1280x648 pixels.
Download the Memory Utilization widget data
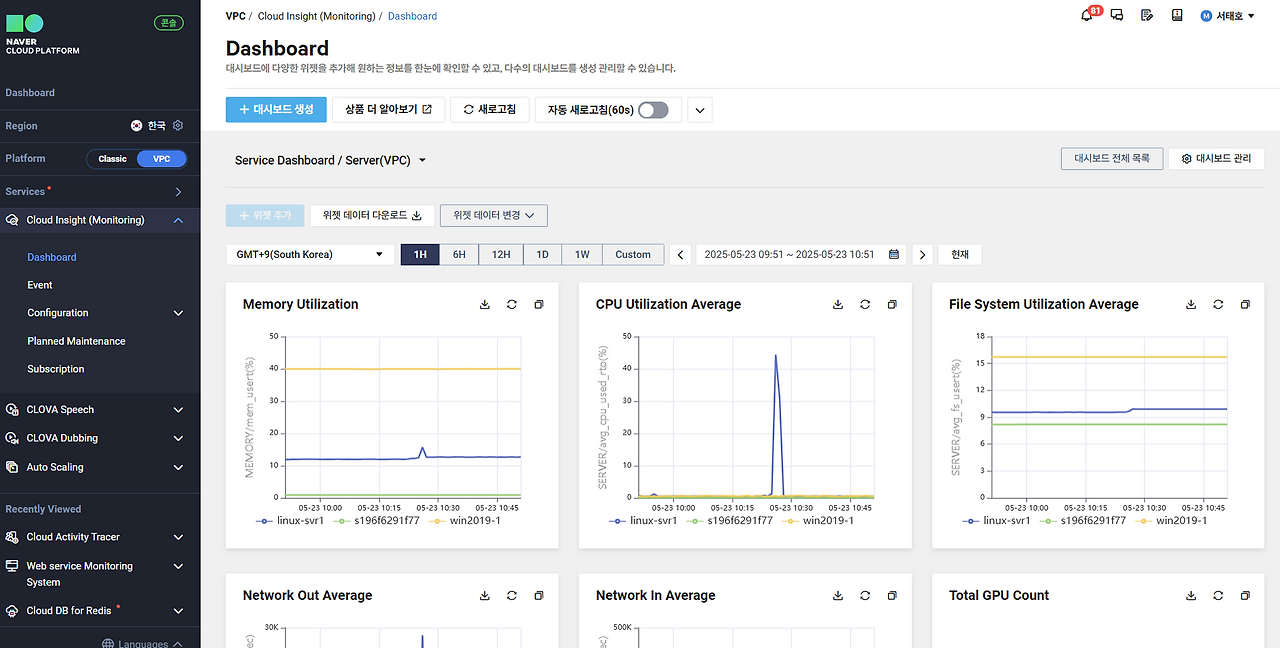coord(485,304)
